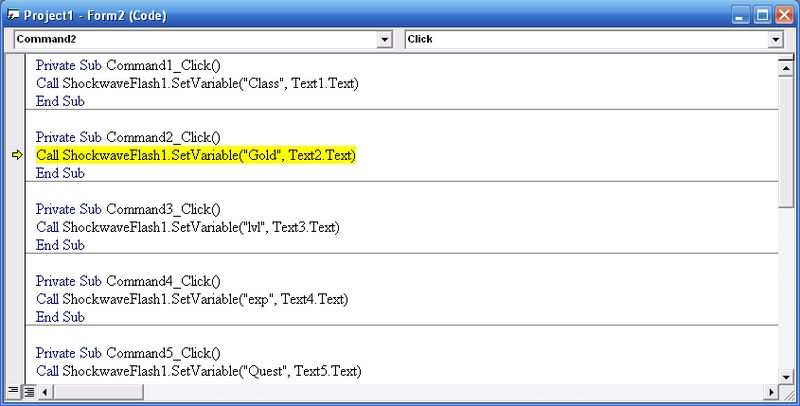Viewport: 800px width, 406px height.
Task: Close the Form2 code window
Action: pyautogui.click(x=784, y=15)
